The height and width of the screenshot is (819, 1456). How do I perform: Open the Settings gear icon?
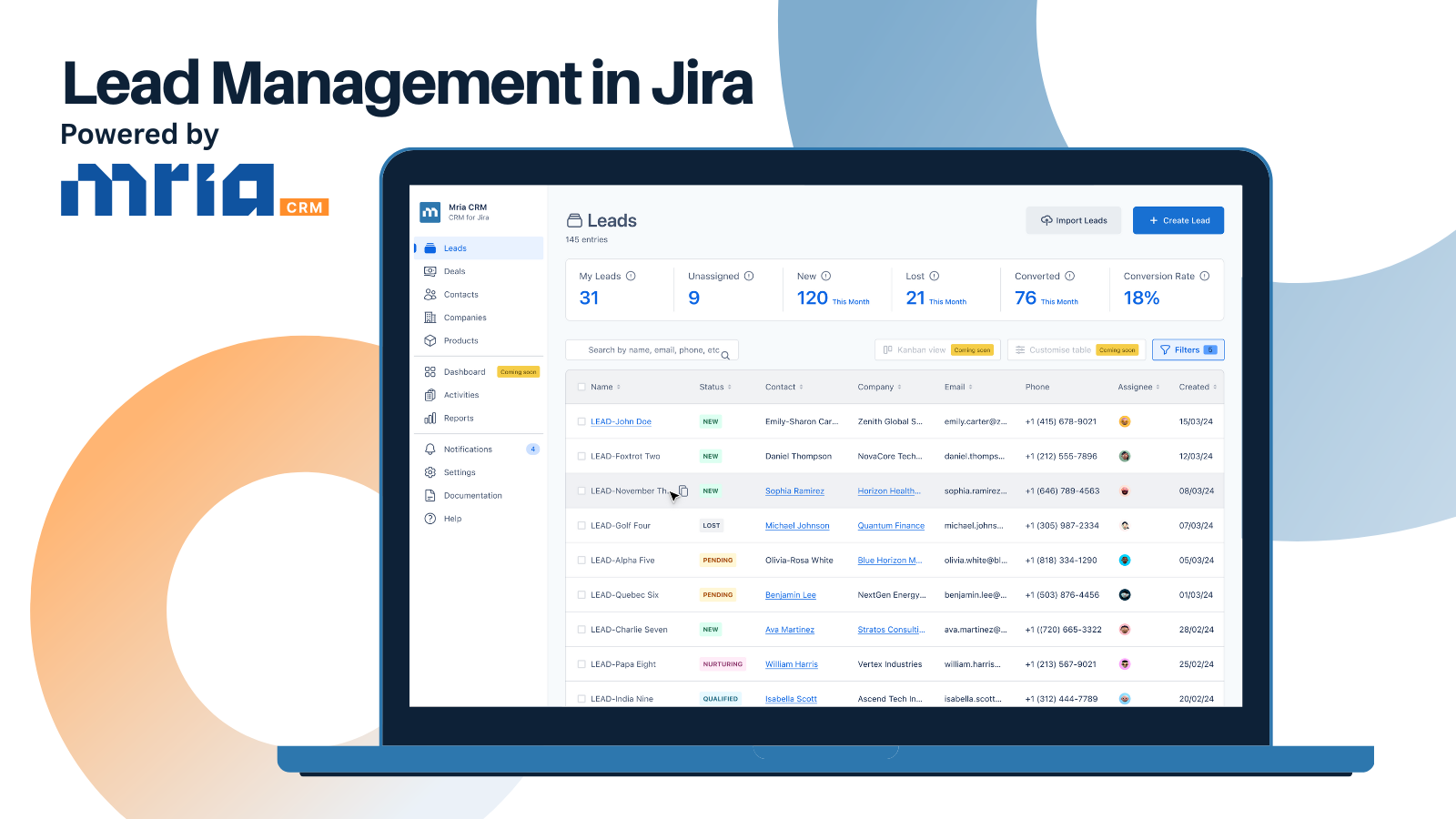point(430,472)
